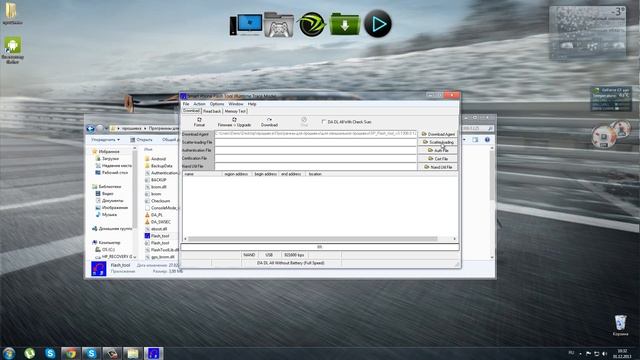
Task: Switch to the Read back tab
Action: click(212, 111)
